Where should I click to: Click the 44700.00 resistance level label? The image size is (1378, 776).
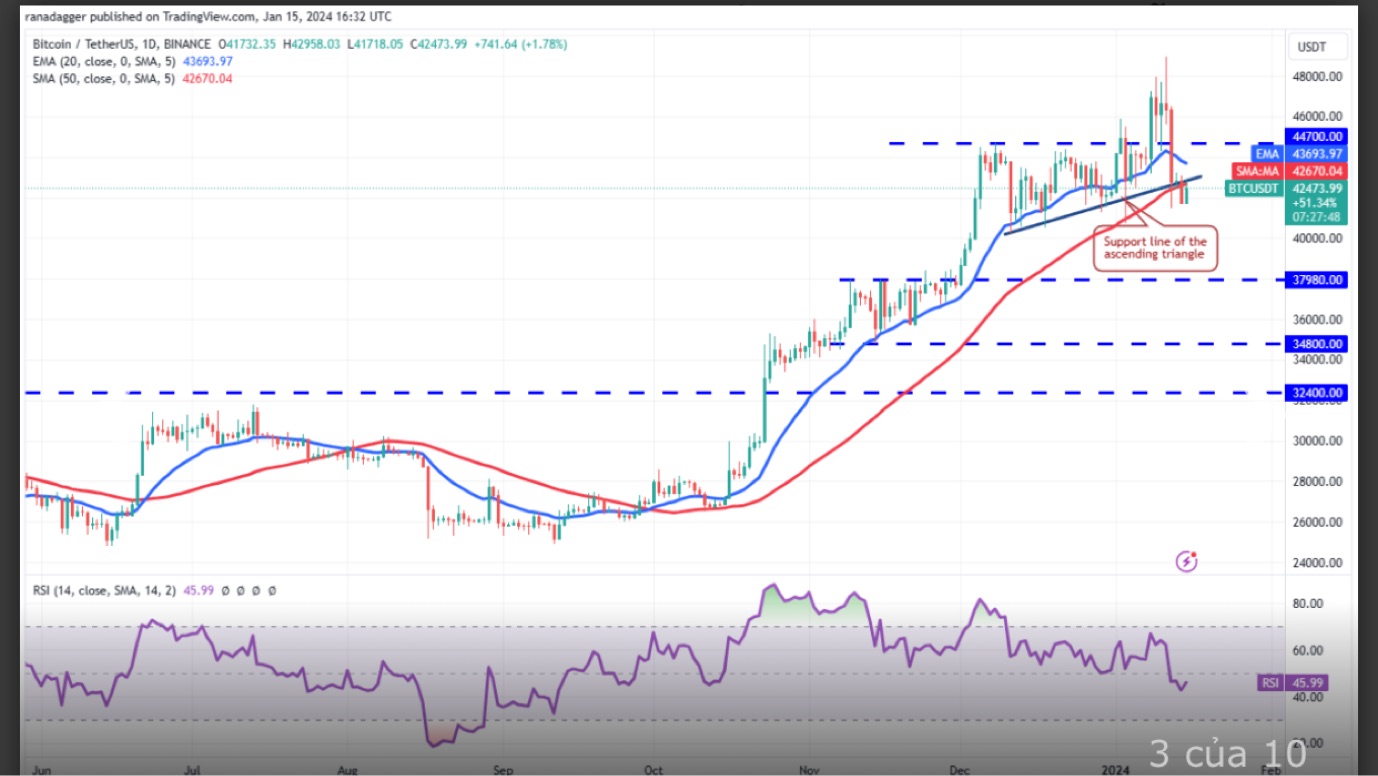point(1317,136)
